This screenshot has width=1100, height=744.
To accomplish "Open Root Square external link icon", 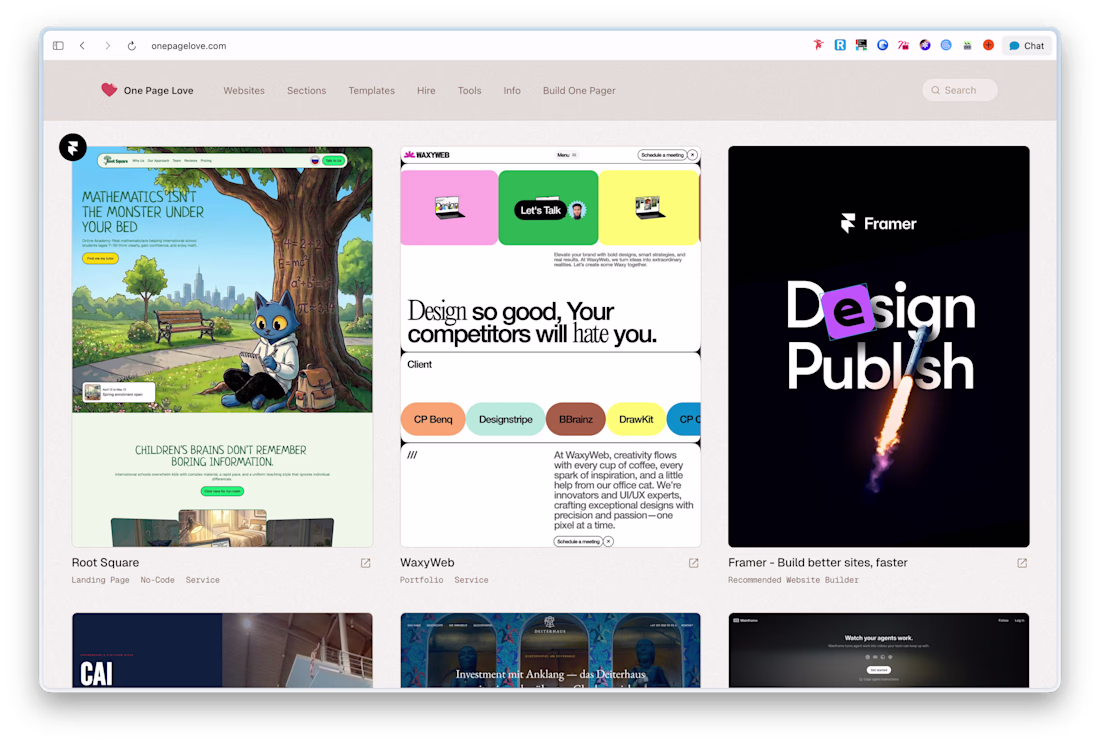I will point(365,563).
